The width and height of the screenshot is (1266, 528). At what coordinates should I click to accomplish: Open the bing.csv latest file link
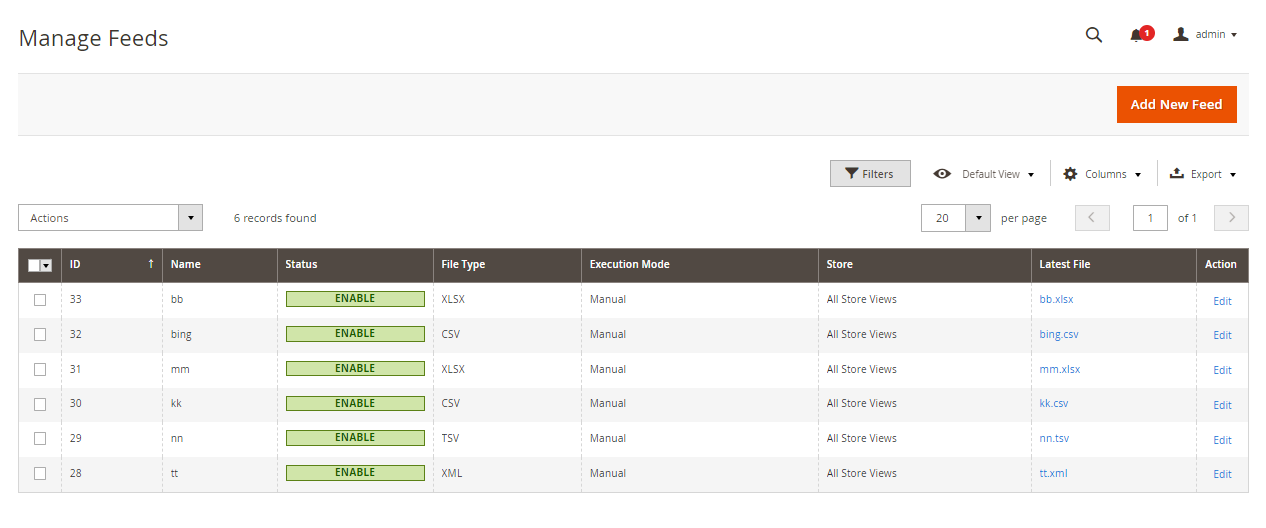coord(1059,334)
